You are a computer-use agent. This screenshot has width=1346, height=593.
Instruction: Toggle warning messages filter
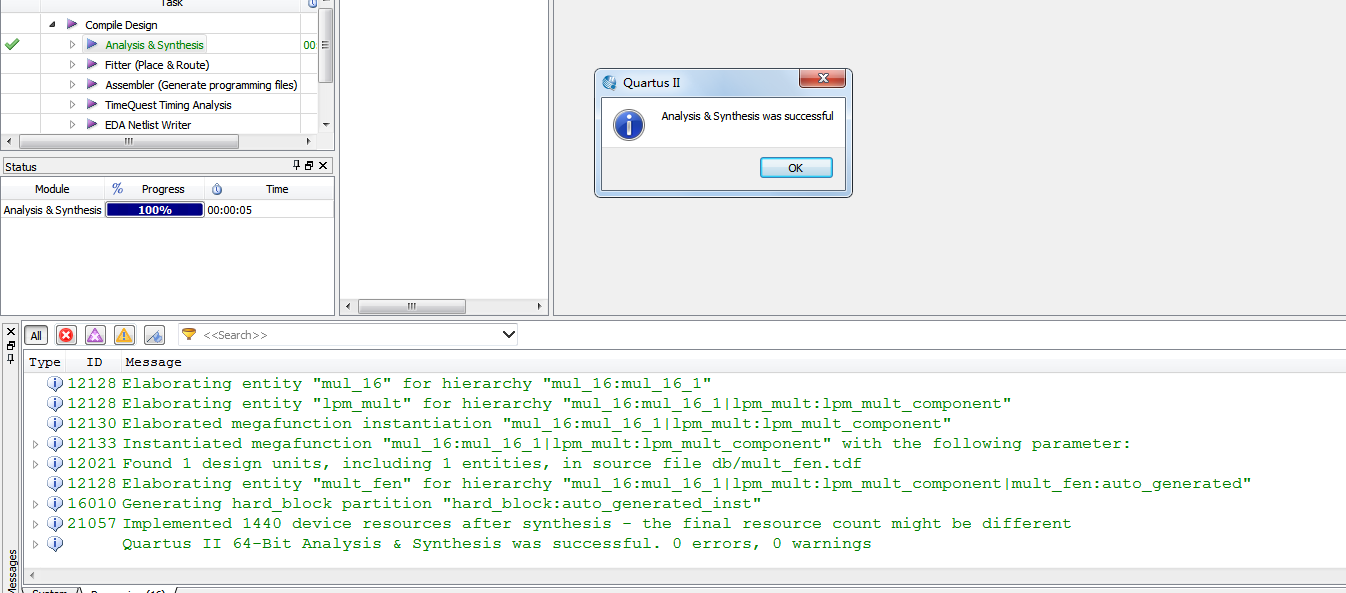(x=124, y=335)
